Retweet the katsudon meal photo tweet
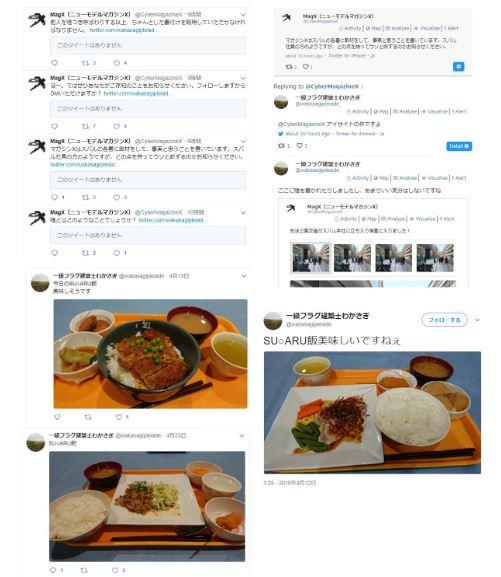The height and width of the screenshot is (577, 501). (x=88, y=417)
